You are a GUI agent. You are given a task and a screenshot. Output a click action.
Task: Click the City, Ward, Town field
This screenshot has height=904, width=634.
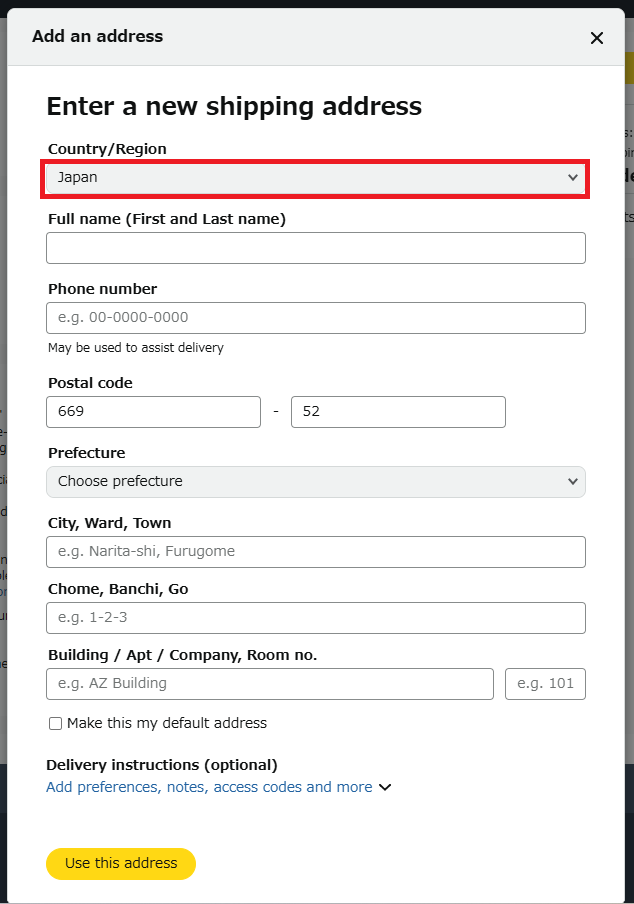[315, 552]
